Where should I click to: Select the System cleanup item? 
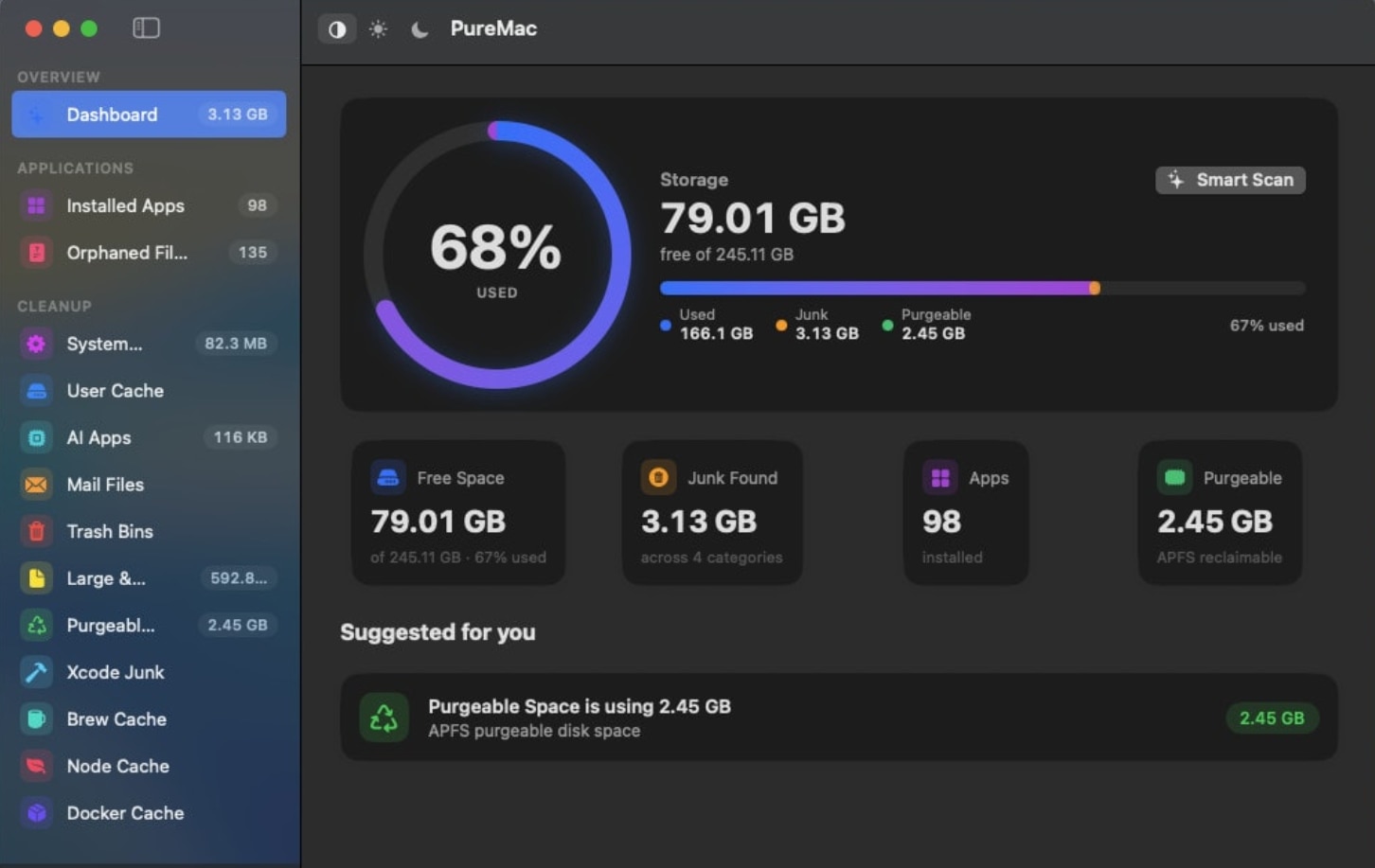coord(149,344)
